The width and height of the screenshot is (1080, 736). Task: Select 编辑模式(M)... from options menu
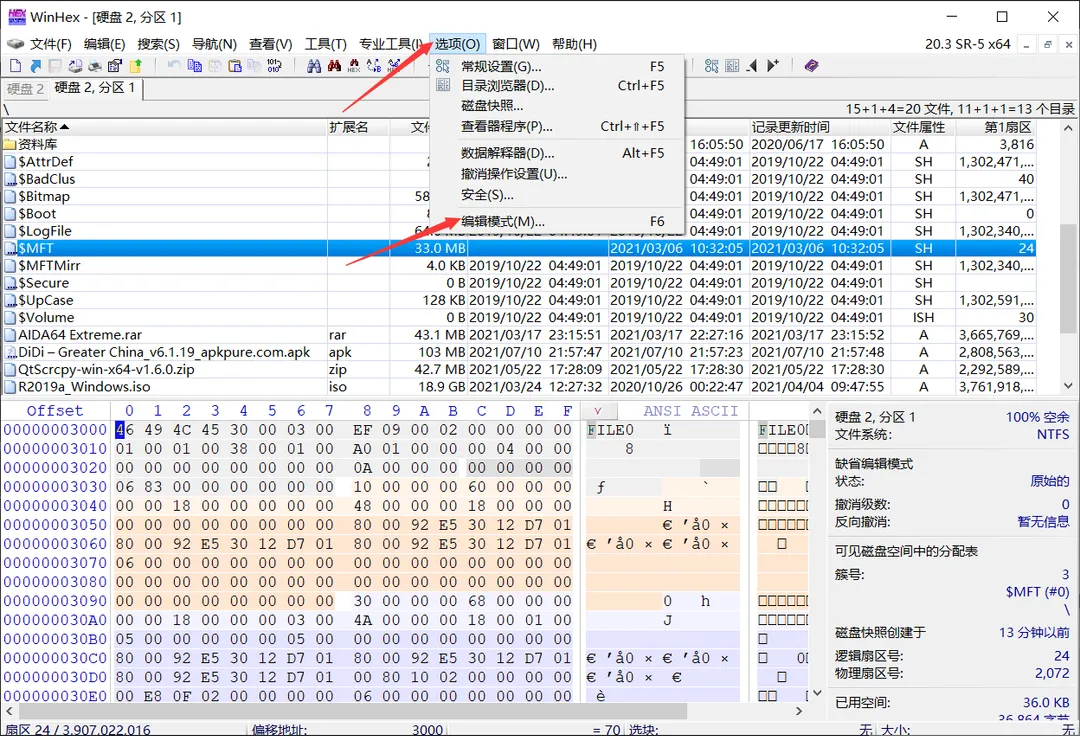click(x=557, y=222)
